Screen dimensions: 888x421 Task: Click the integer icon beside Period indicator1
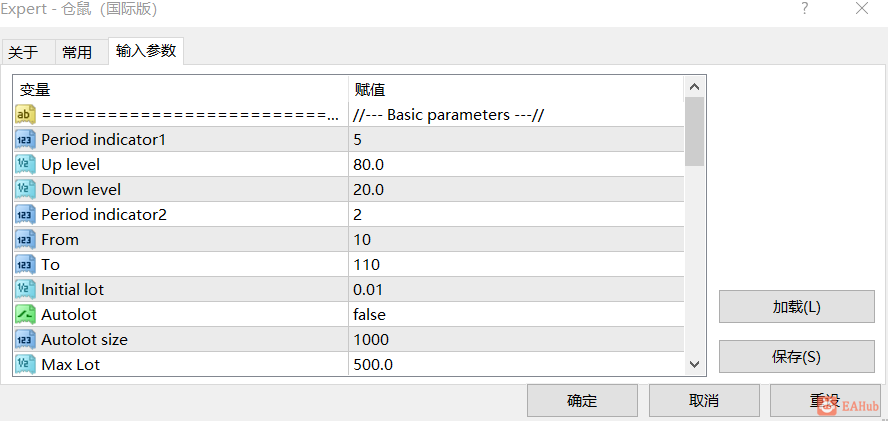(26, 140)
